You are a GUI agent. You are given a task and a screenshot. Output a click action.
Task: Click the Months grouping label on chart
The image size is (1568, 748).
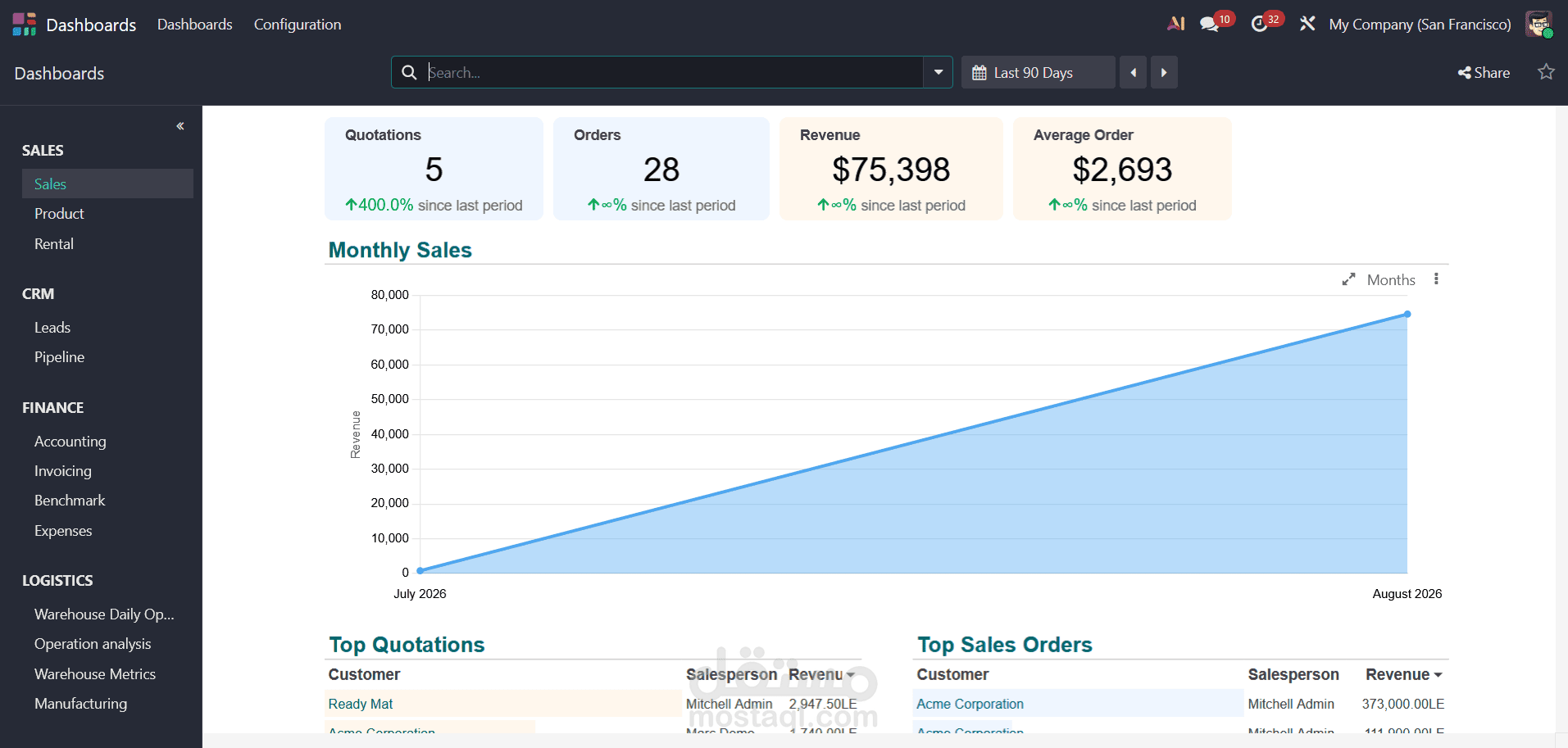click(1391, 280)
